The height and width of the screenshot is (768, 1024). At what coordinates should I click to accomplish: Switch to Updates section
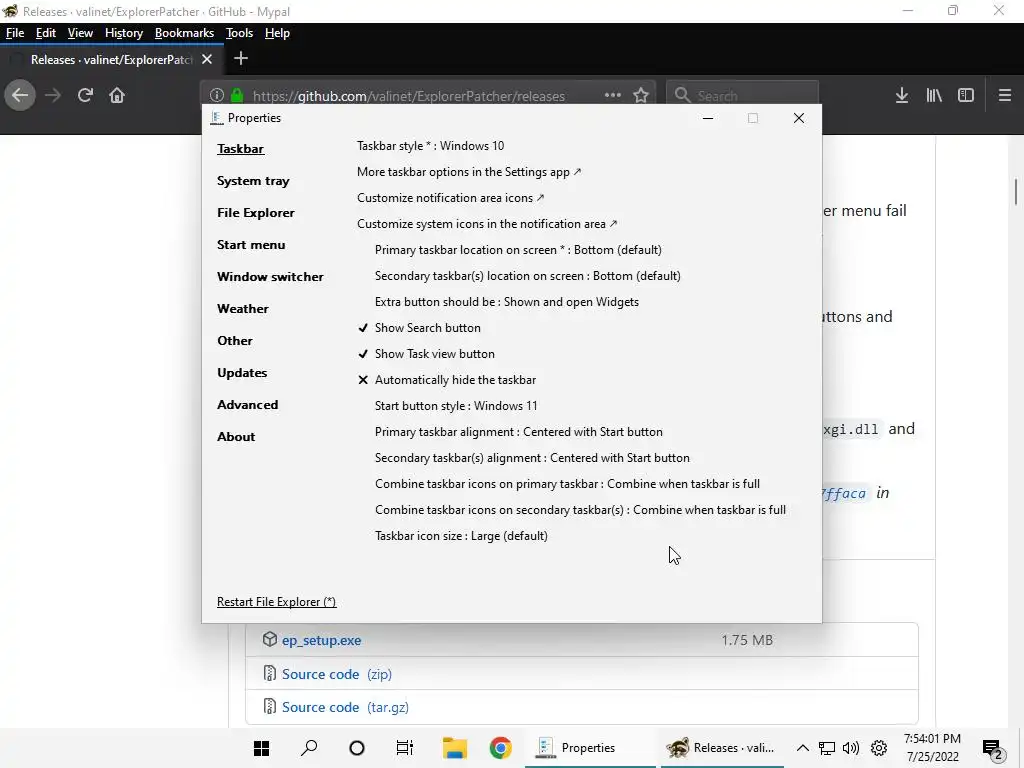[242, 373]
